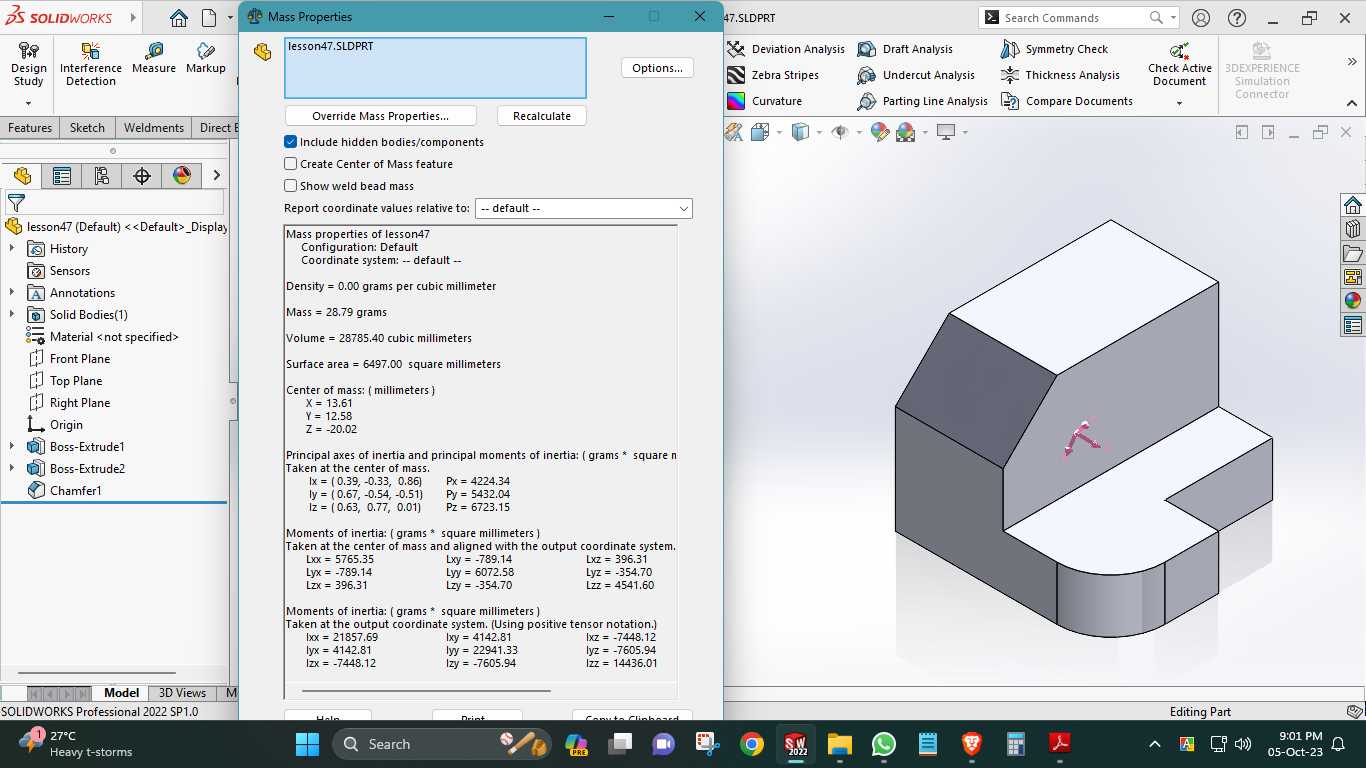The width and height of the screenshot is (1366, 768).
Task: Check Show weld bead mass
Action: (291, 186)
